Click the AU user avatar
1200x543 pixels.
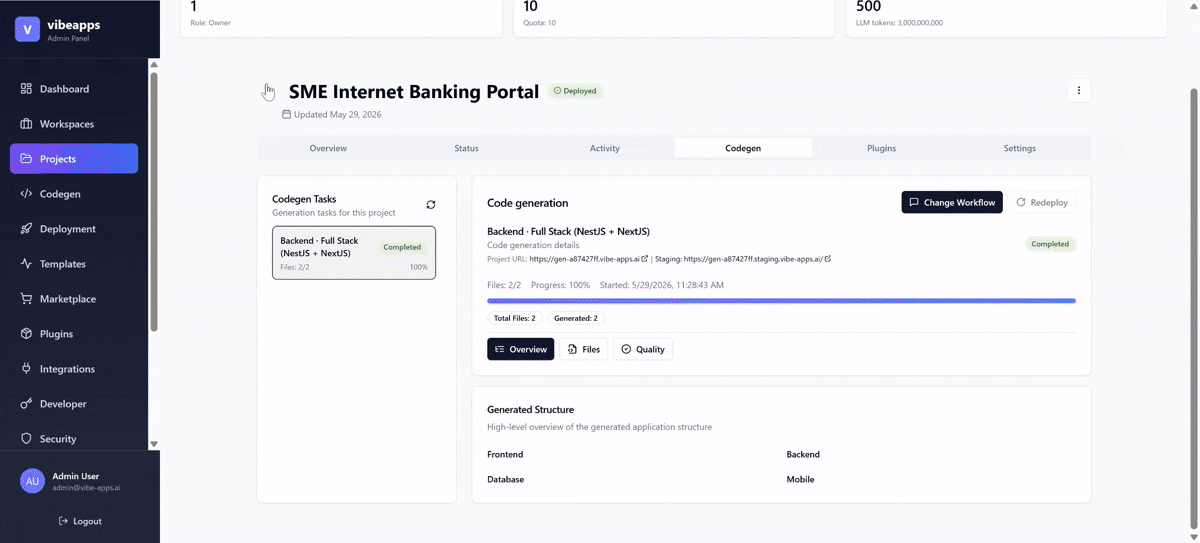coord(32,481)
